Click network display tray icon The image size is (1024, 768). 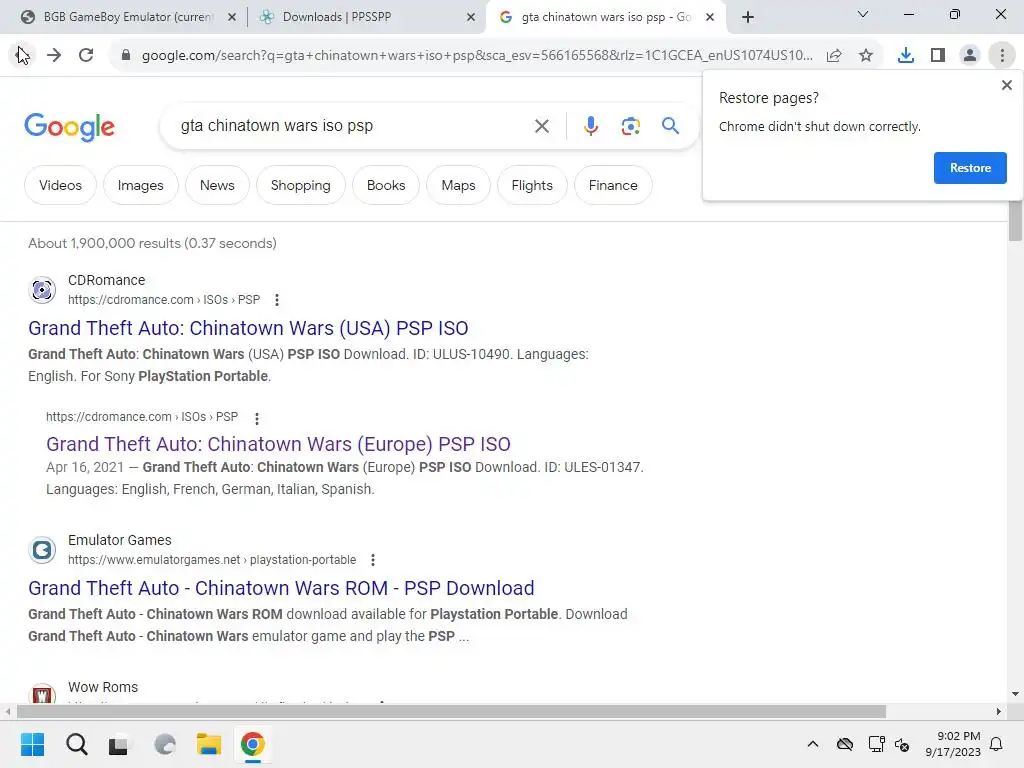[x=876, y=744]
